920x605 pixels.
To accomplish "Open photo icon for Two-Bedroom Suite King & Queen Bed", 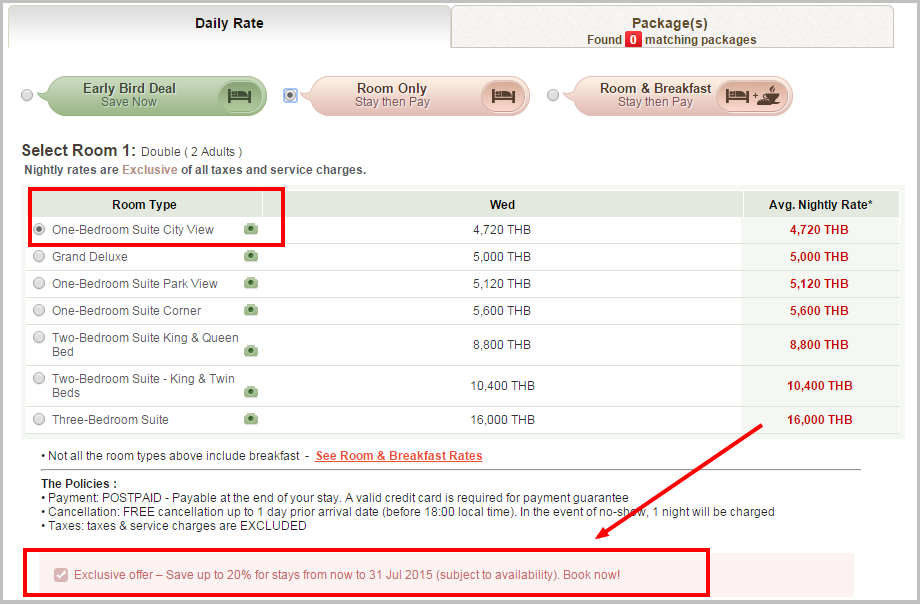I will (251, 351).
